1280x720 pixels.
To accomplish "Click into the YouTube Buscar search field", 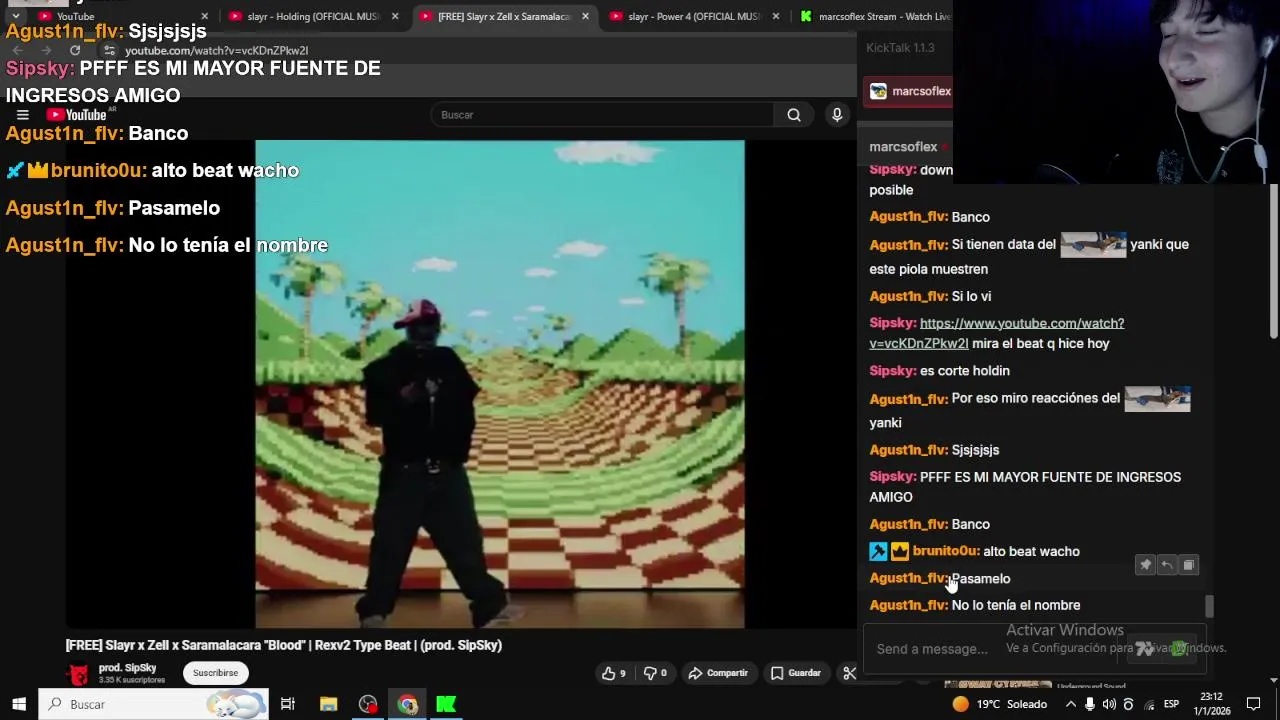I will point(603,115).
